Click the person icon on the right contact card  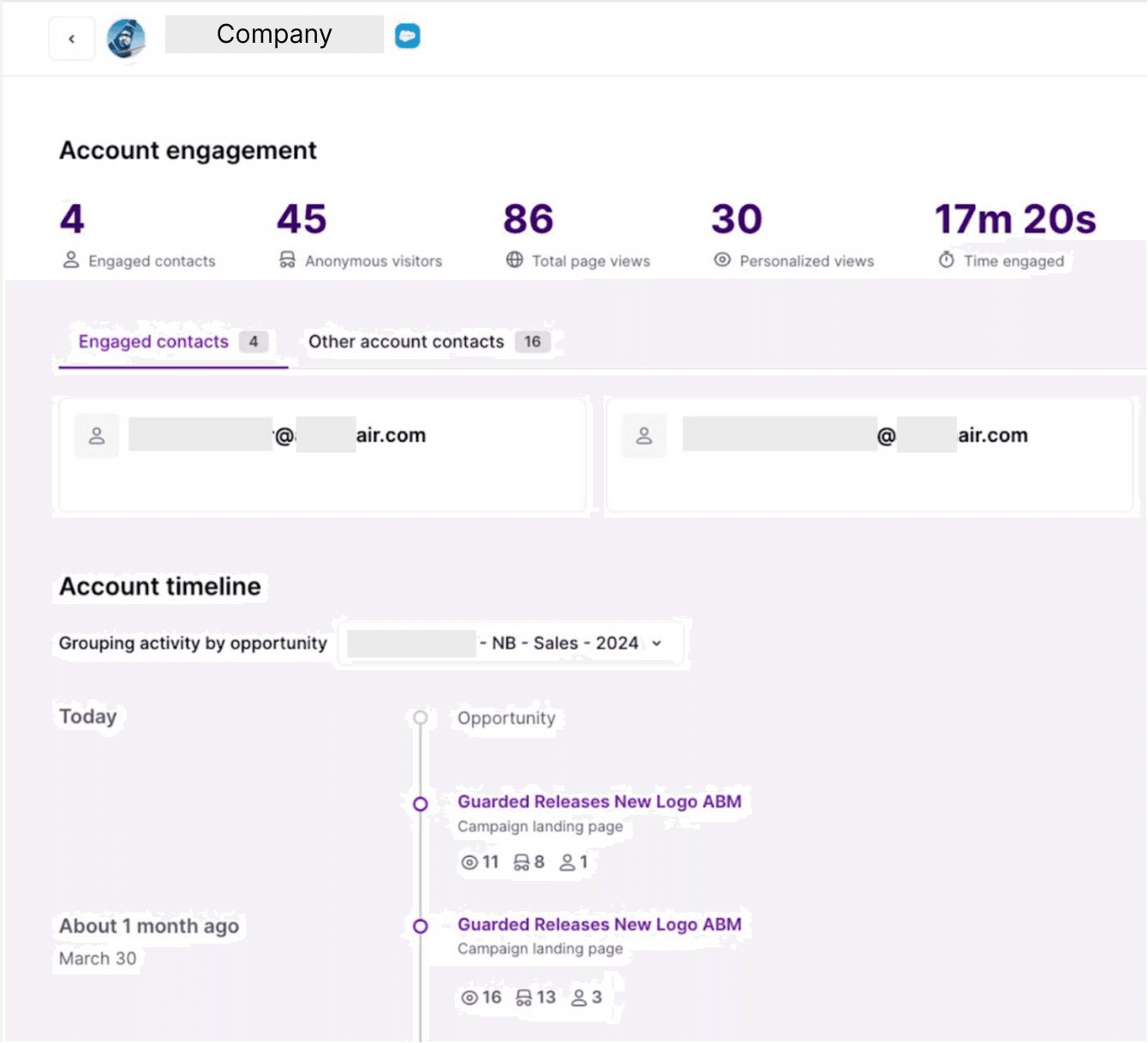point(644,435)
